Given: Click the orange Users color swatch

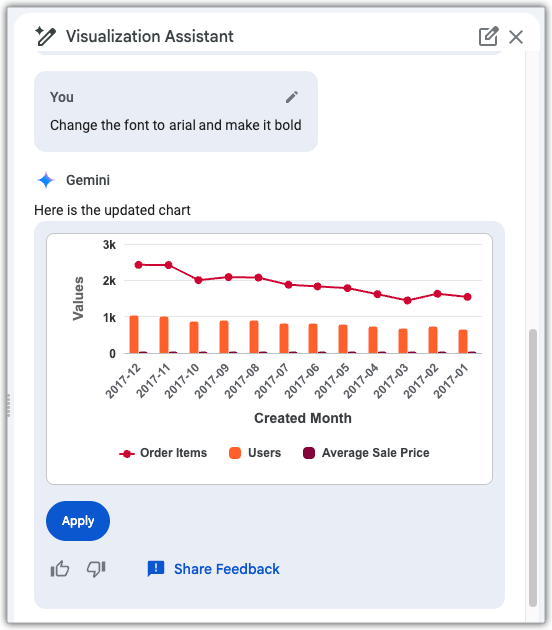Looking at the screenshot, I should (x=235, y=453).
